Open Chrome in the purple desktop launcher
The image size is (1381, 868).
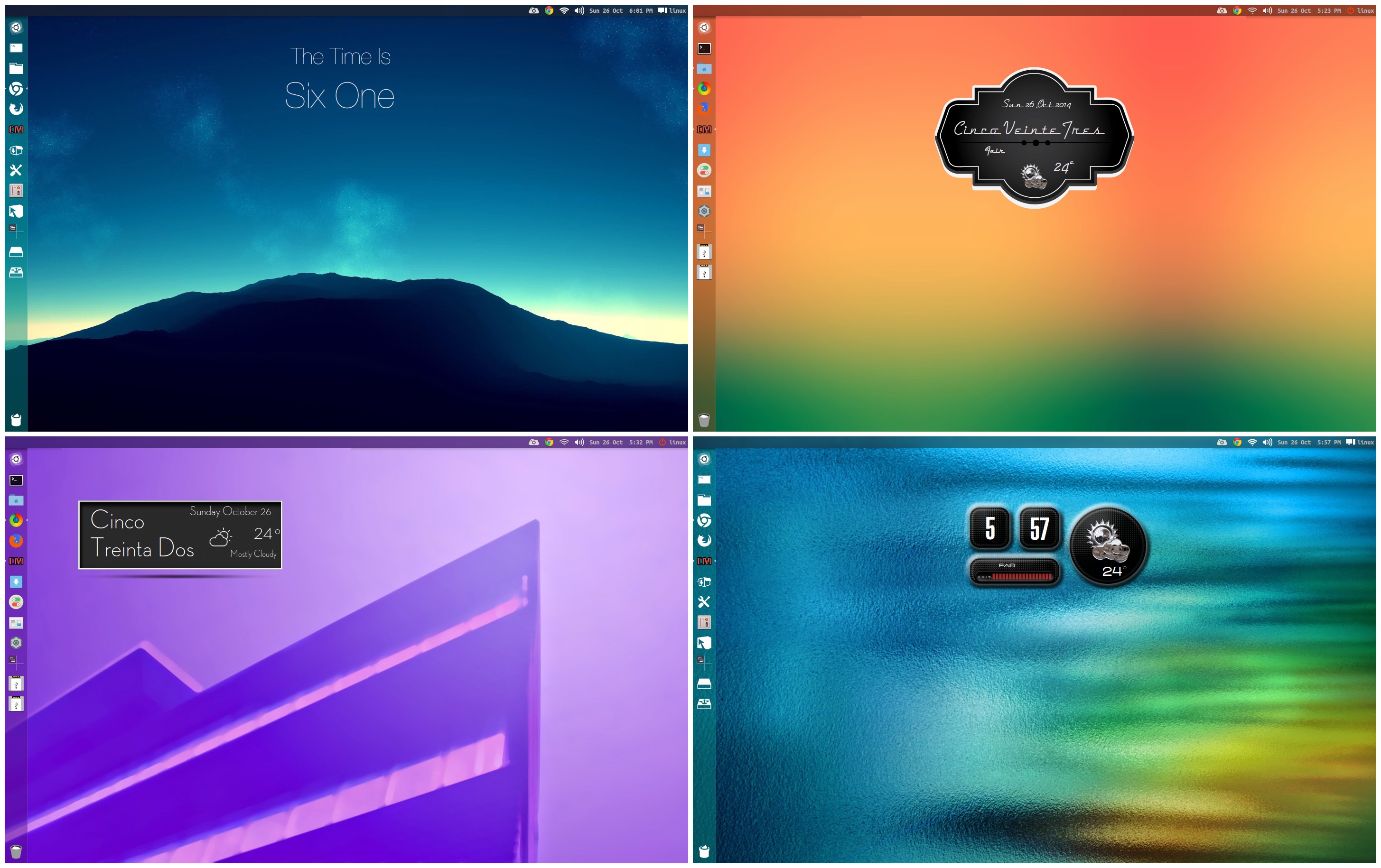[16, 520]
